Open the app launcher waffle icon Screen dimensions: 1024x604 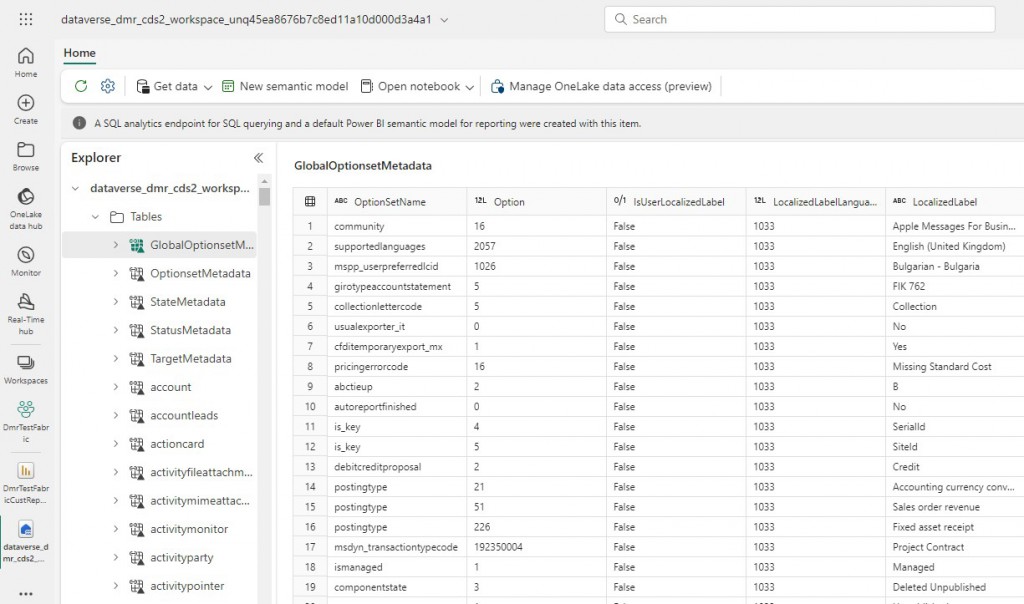[25, 20]
